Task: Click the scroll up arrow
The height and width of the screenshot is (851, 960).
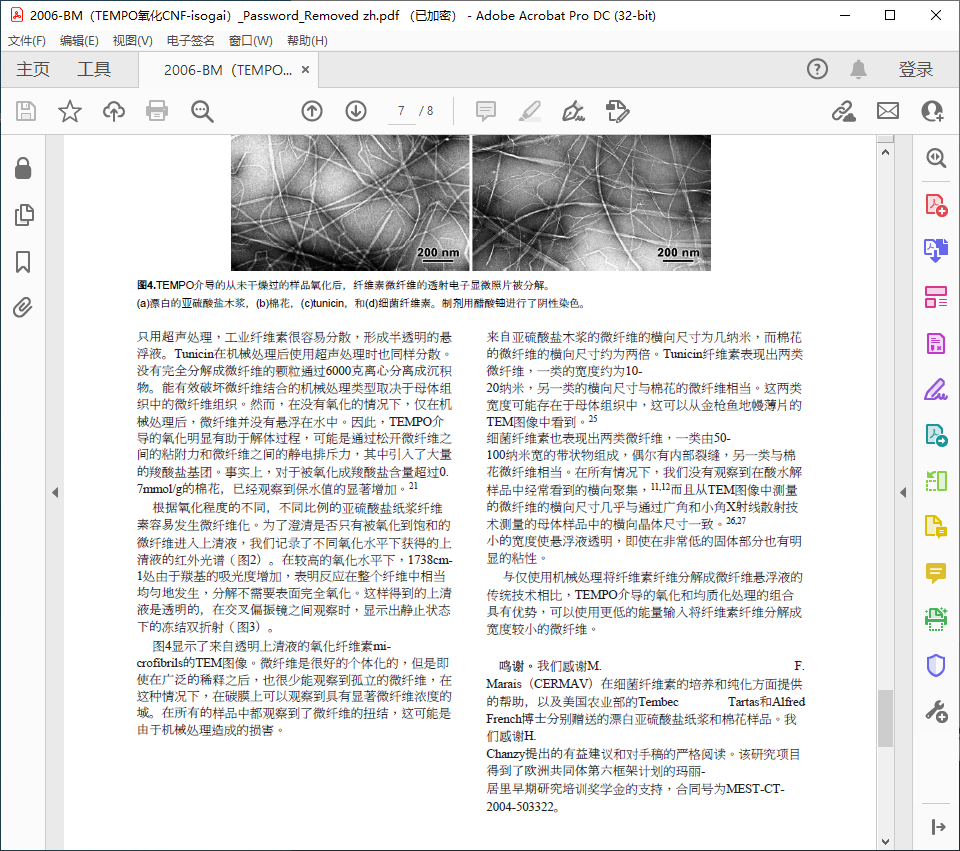Action: click(x=885, y=152)
